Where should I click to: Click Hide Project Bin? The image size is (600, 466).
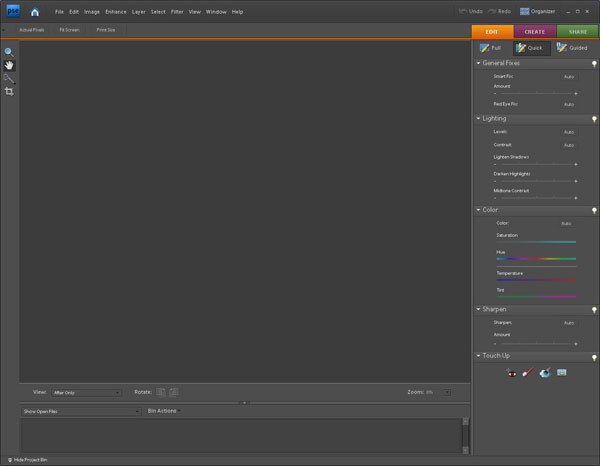pos(27,460)
